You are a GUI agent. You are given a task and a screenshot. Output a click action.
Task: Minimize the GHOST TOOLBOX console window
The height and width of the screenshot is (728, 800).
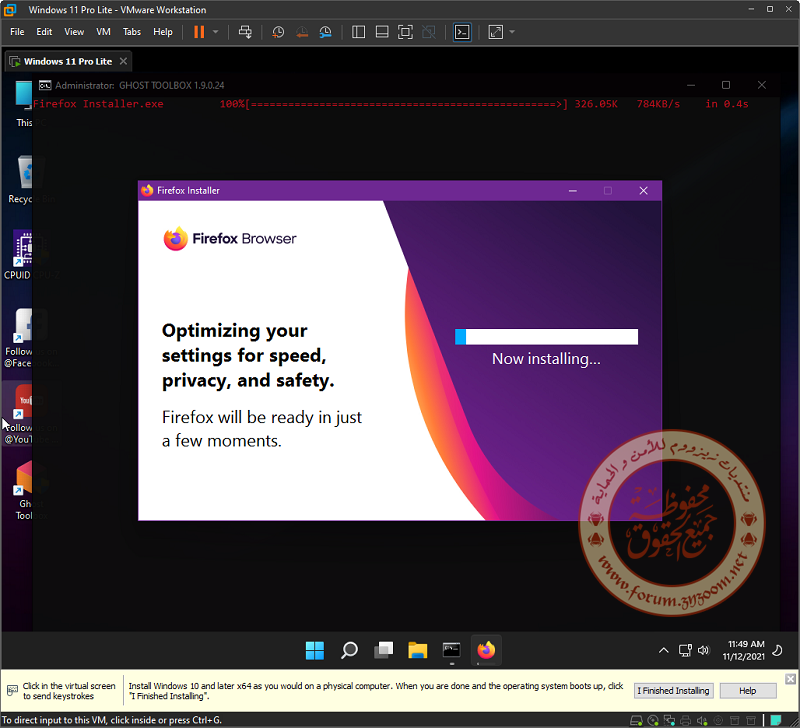coord(691,85)
